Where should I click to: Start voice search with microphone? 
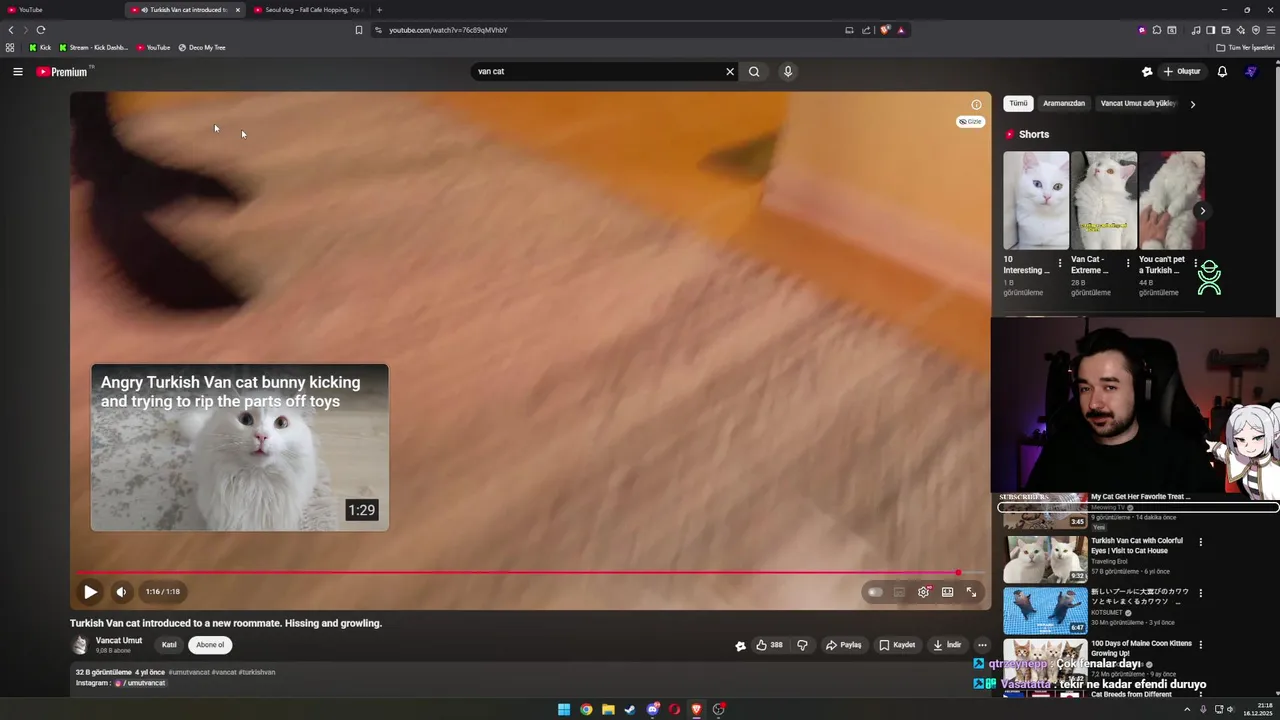(788, 71)
